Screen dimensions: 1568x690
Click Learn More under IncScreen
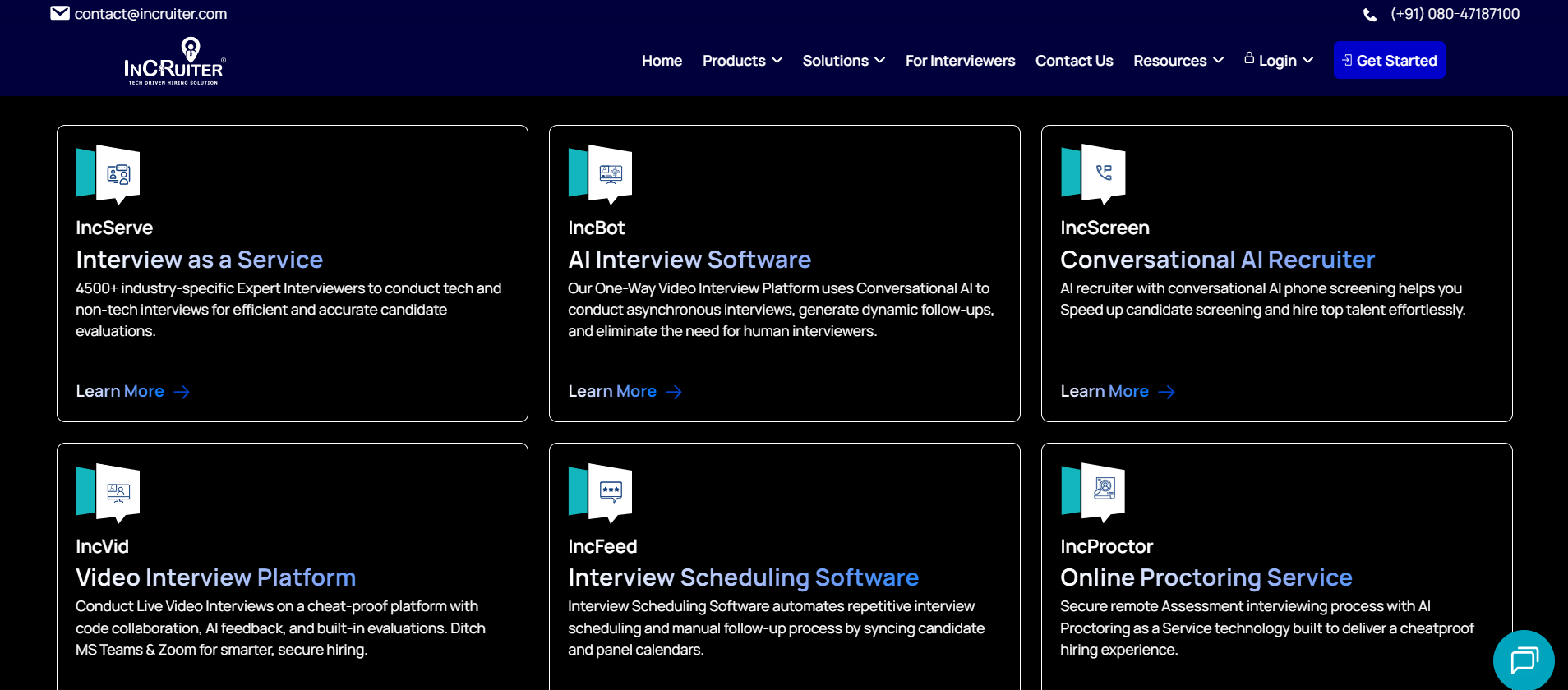point(1105,392)
